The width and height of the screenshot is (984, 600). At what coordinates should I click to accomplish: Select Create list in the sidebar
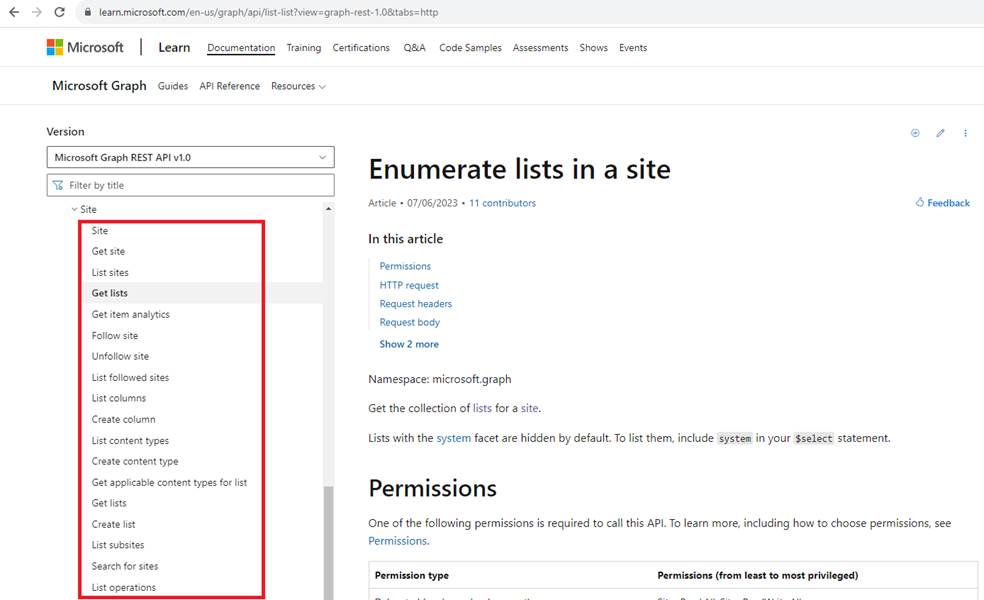[114, 524]
